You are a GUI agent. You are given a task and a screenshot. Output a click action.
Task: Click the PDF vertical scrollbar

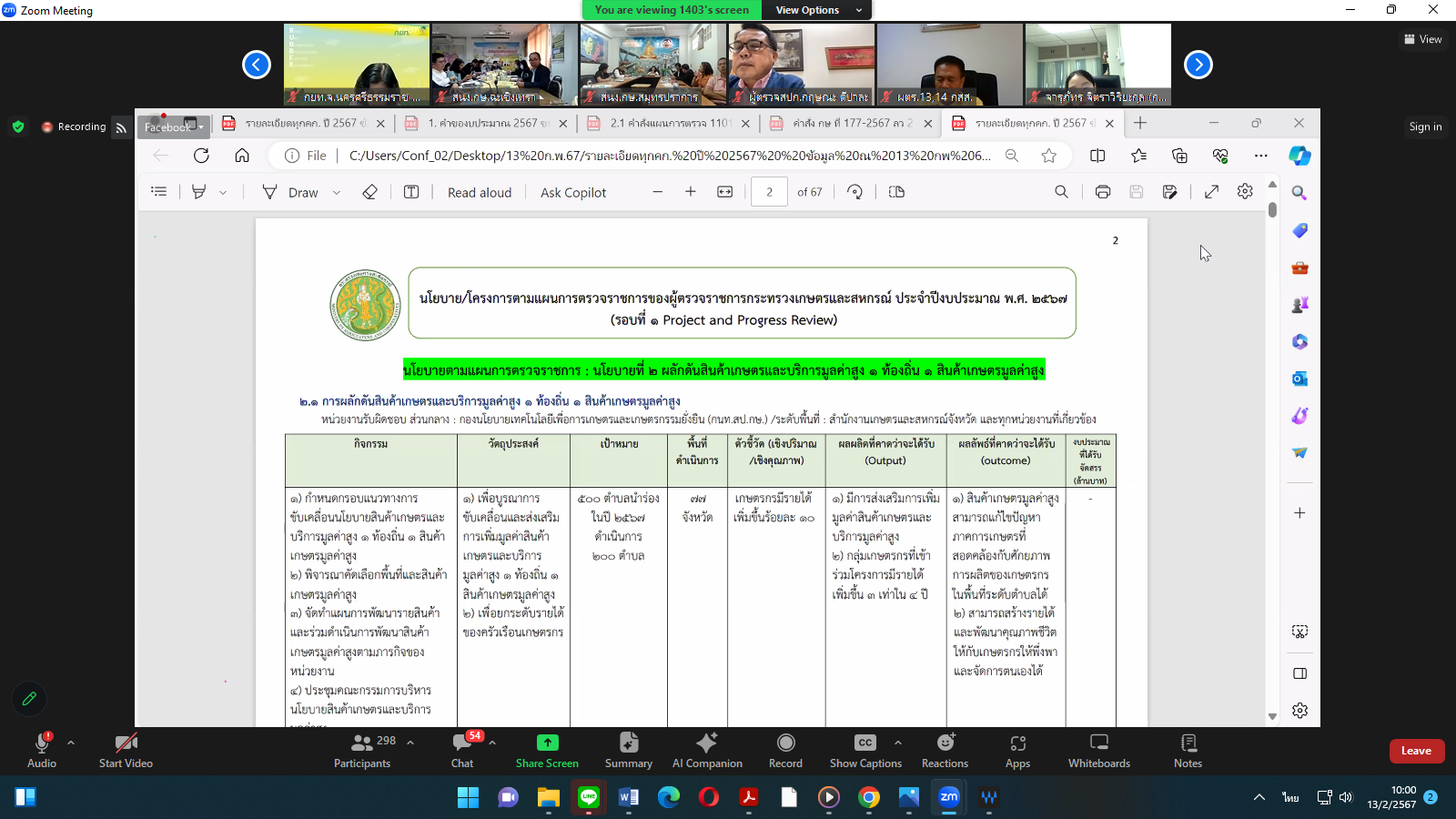pyautogui.click(x=1272, y=209)
